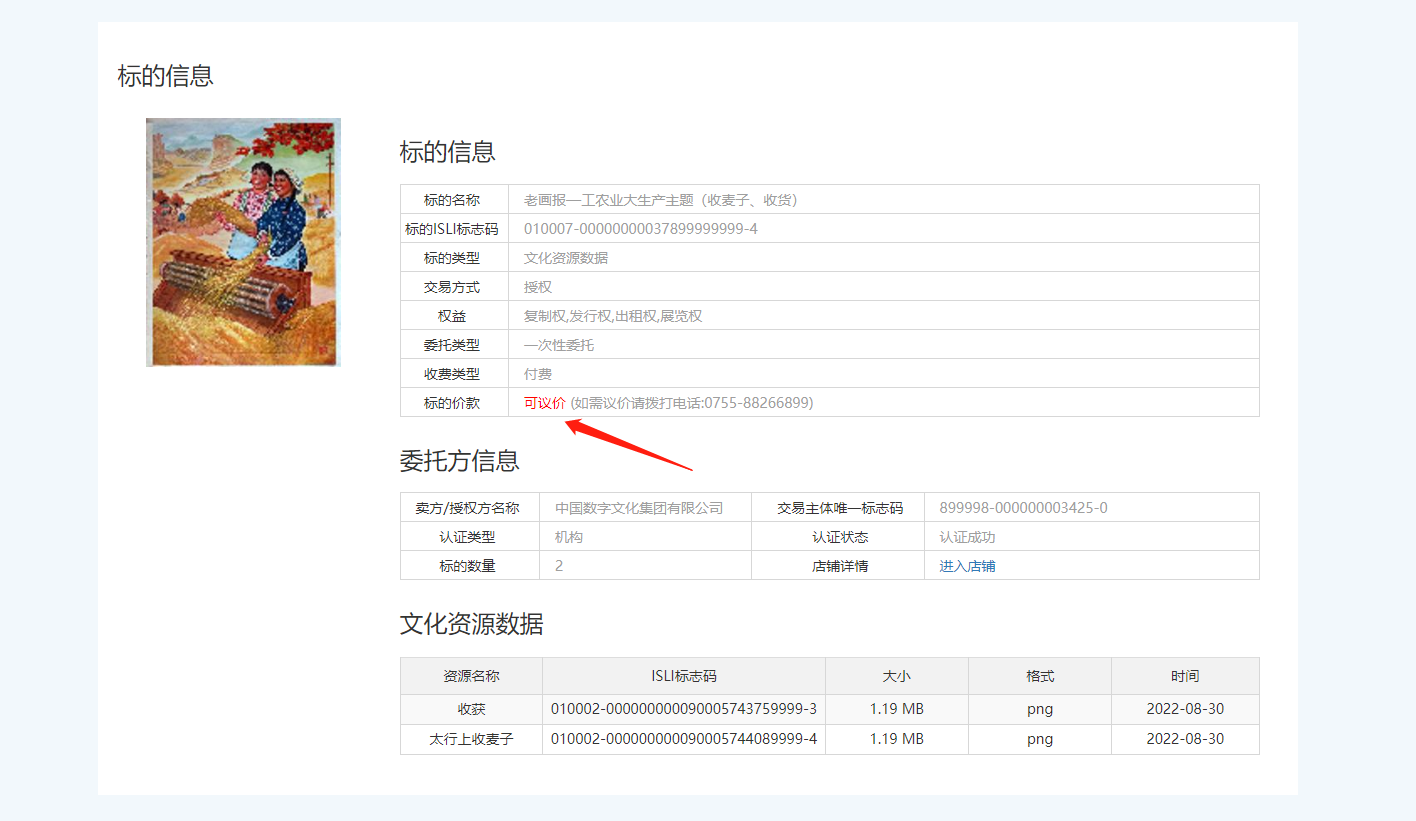Click the harvest poster thumbnail image

(243, 242)
